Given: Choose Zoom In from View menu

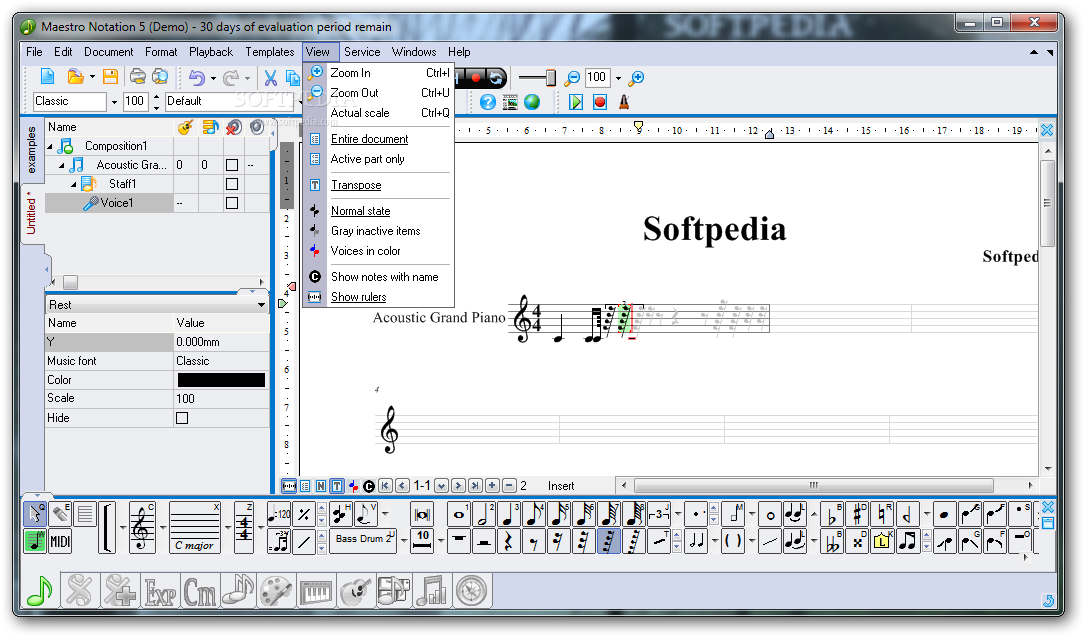Looking at the screenshot, I should click(x=379, y=73).
